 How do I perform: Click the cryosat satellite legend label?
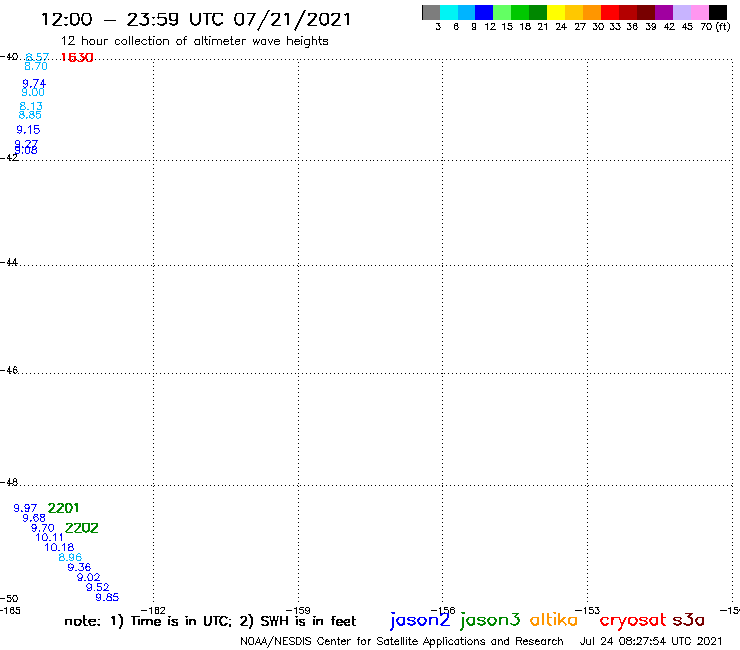[x=632, y=620]
